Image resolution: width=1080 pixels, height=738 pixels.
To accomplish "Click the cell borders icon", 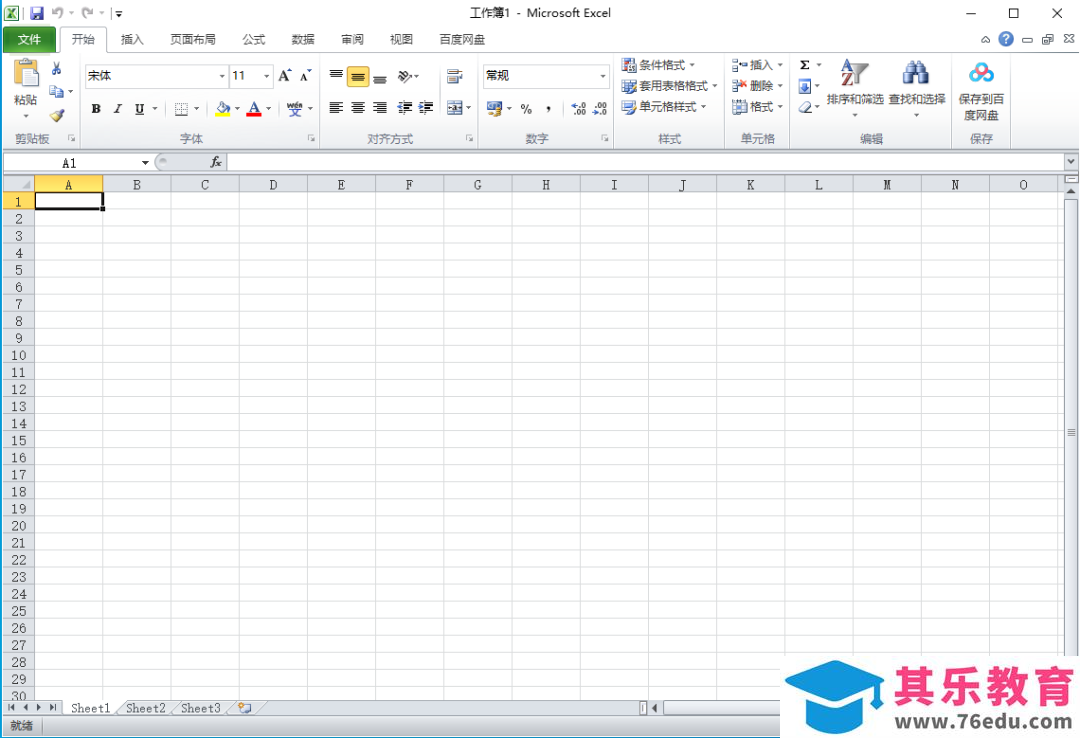I will pyautogui.click(x=181, y=109).
